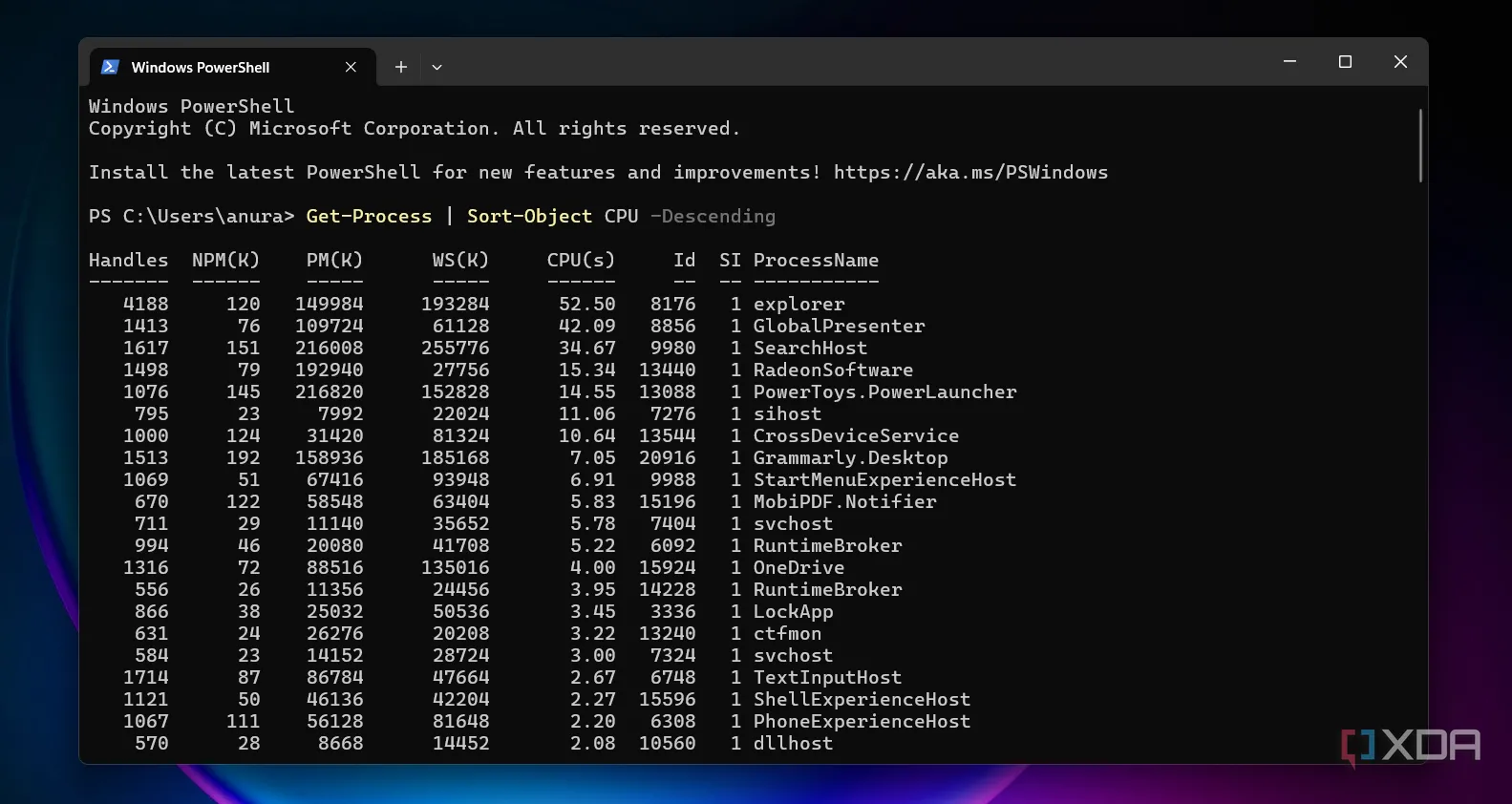Click the https://aka.ms/PSWindows link

(x=970, y=173)
